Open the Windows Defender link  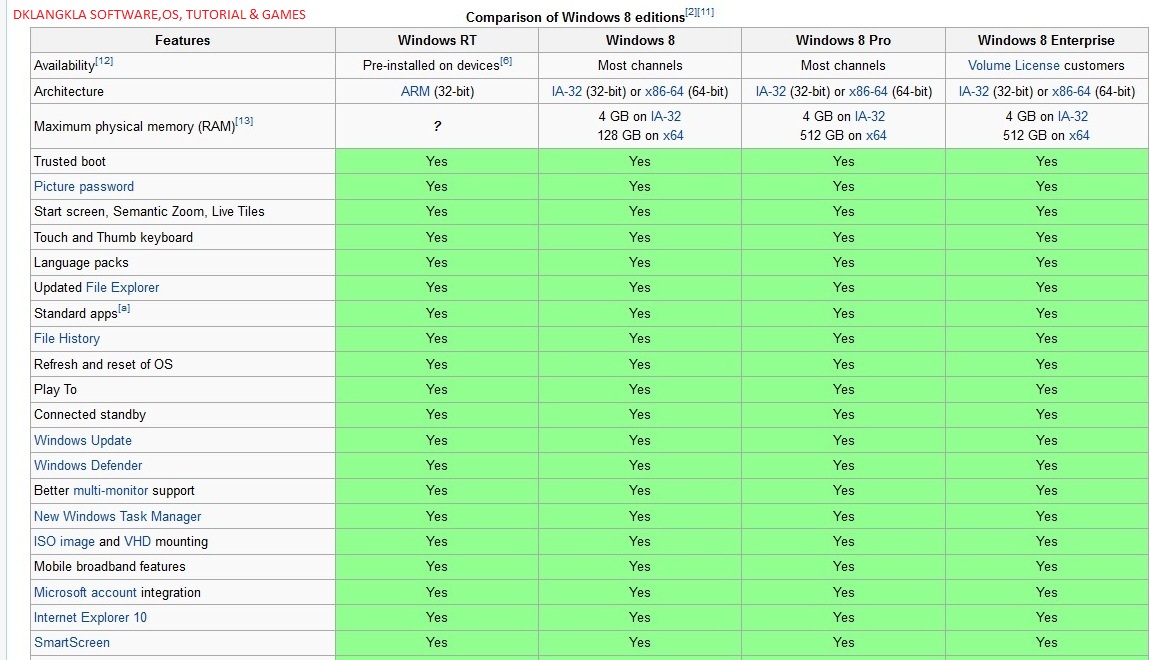[88, 466]
